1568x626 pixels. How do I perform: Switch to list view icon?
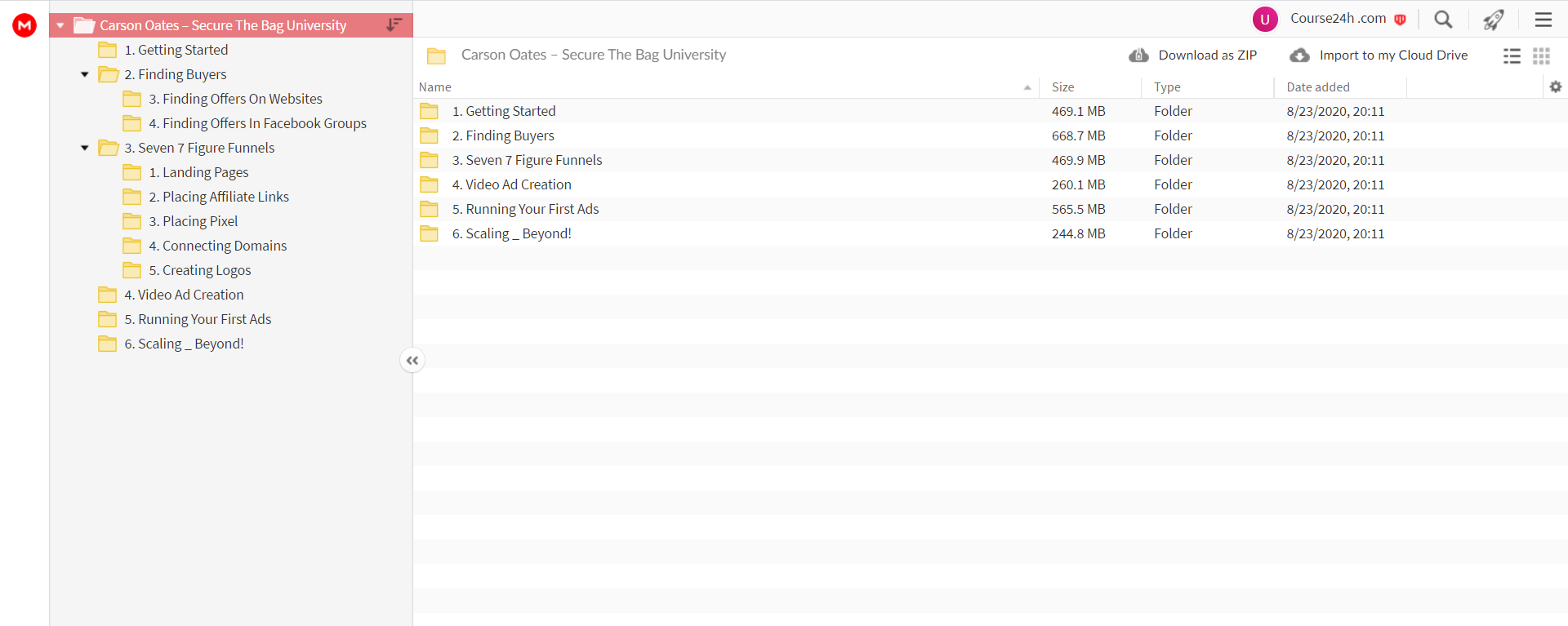click(x=1512, y=55)
